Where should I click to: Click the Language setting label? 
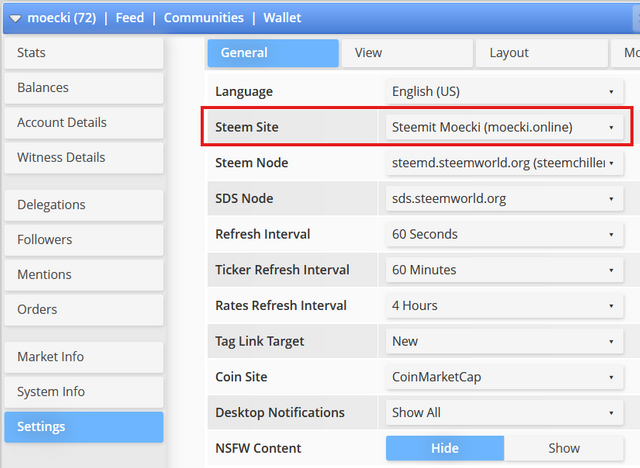[x=244, y=92]
